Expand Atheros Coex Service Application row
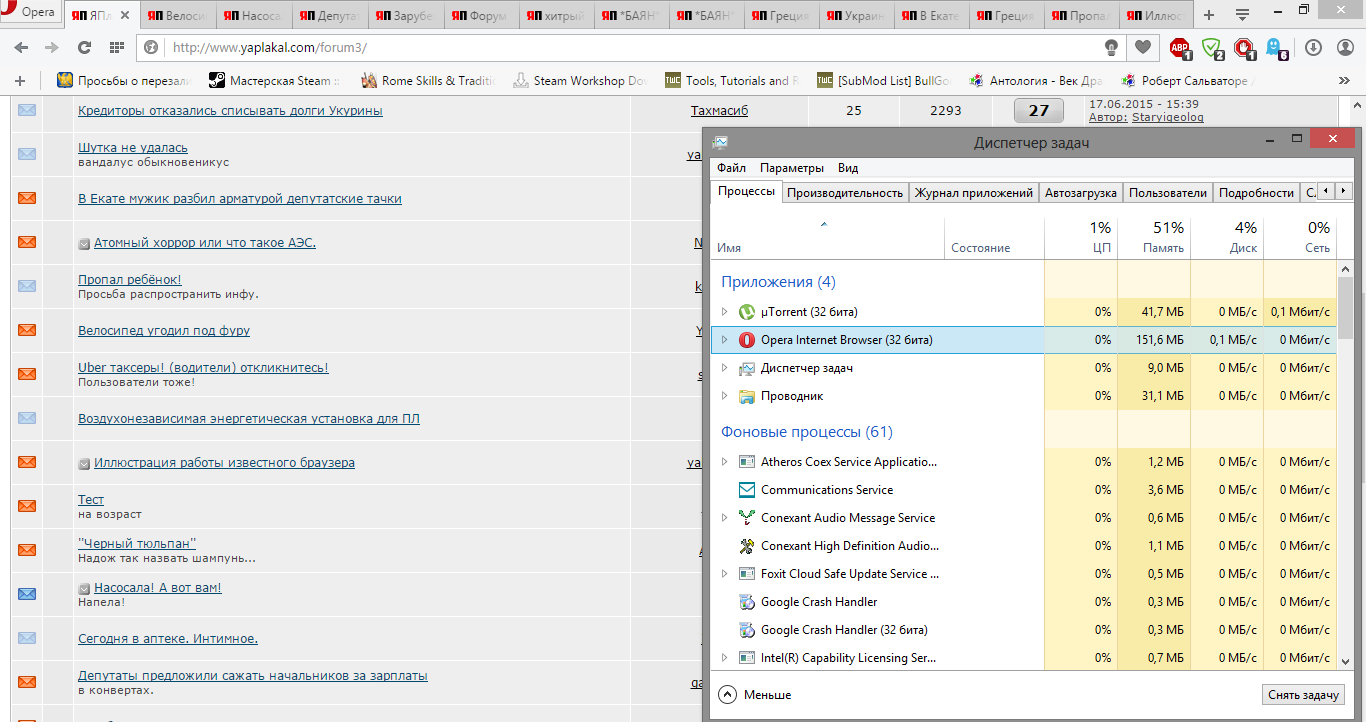Image resolution: width=1366 pixels, height=722 pixels. tap(725, 462)
